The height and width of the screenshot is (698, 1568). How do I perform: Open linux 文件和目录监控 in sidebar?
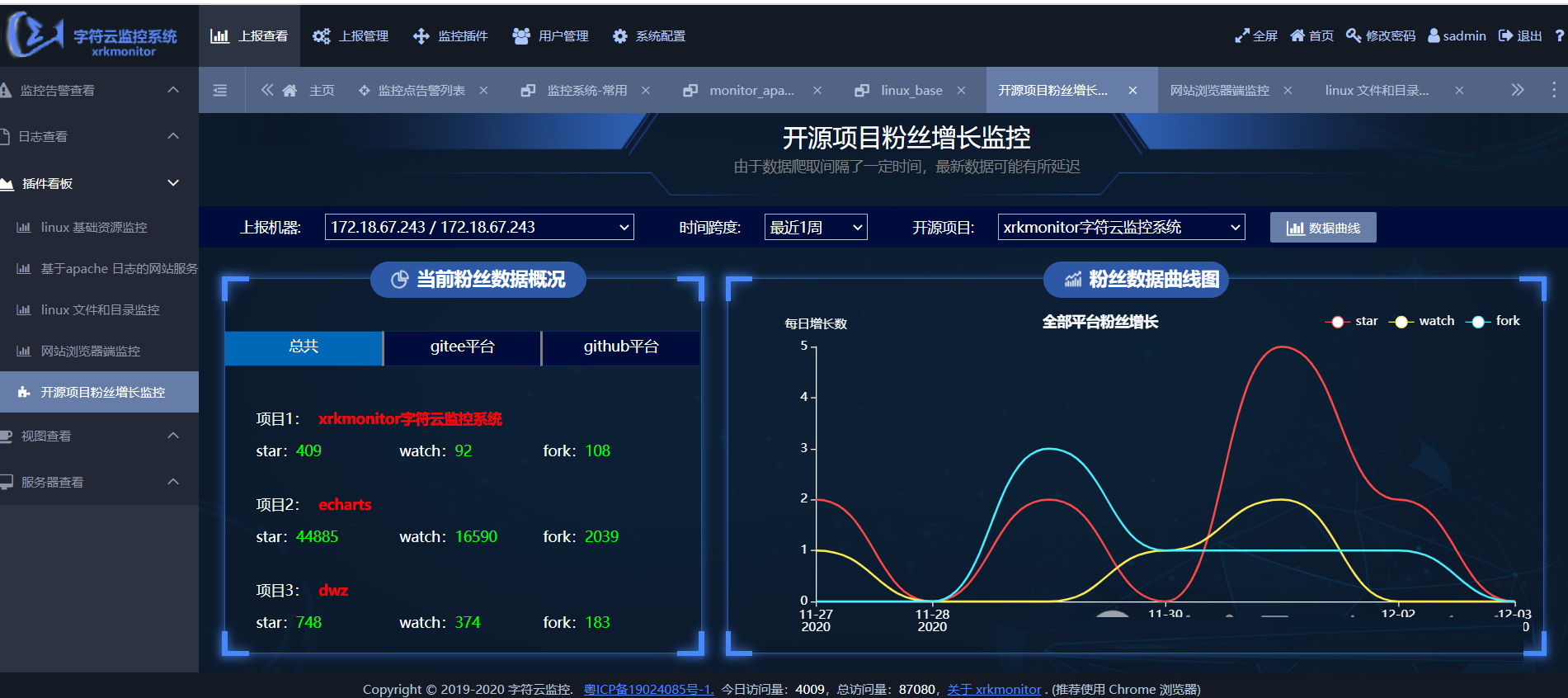[x=99, y=309]
